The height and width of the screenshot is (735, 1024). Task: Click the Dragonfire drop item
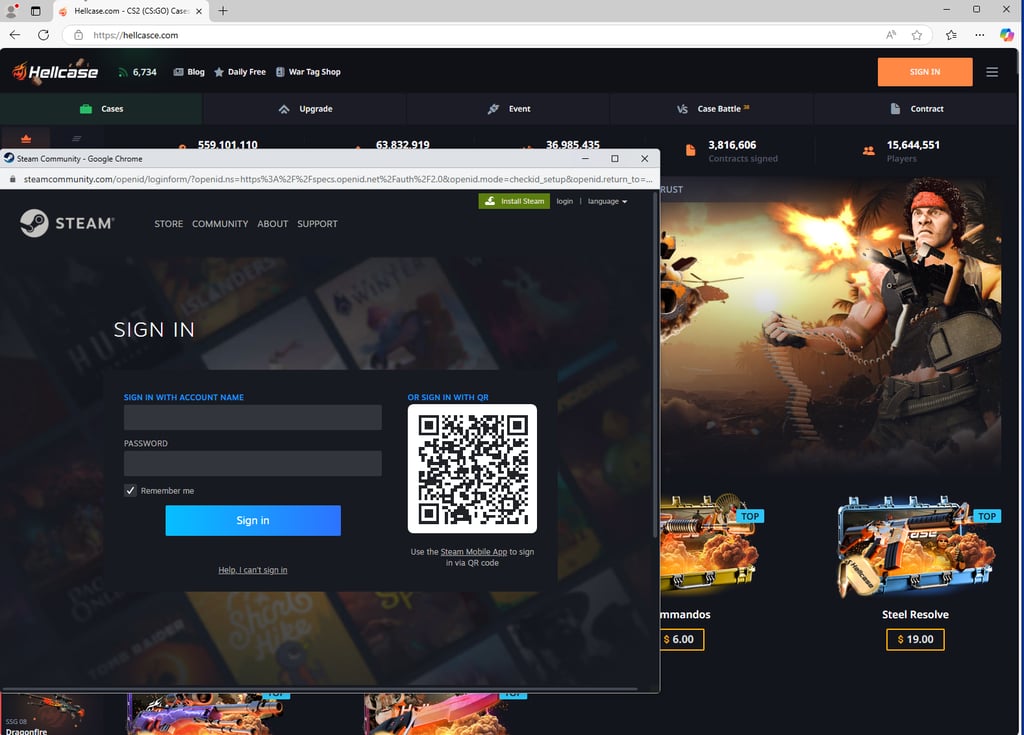(x=51, y=714)
